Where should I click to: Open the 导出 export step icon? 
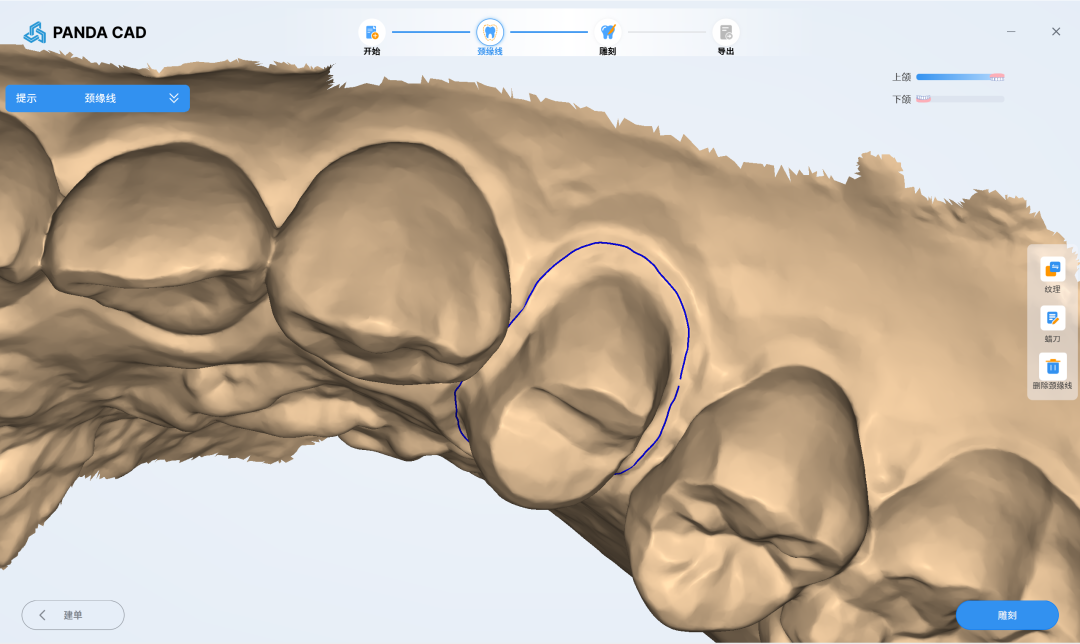(725, 32)
